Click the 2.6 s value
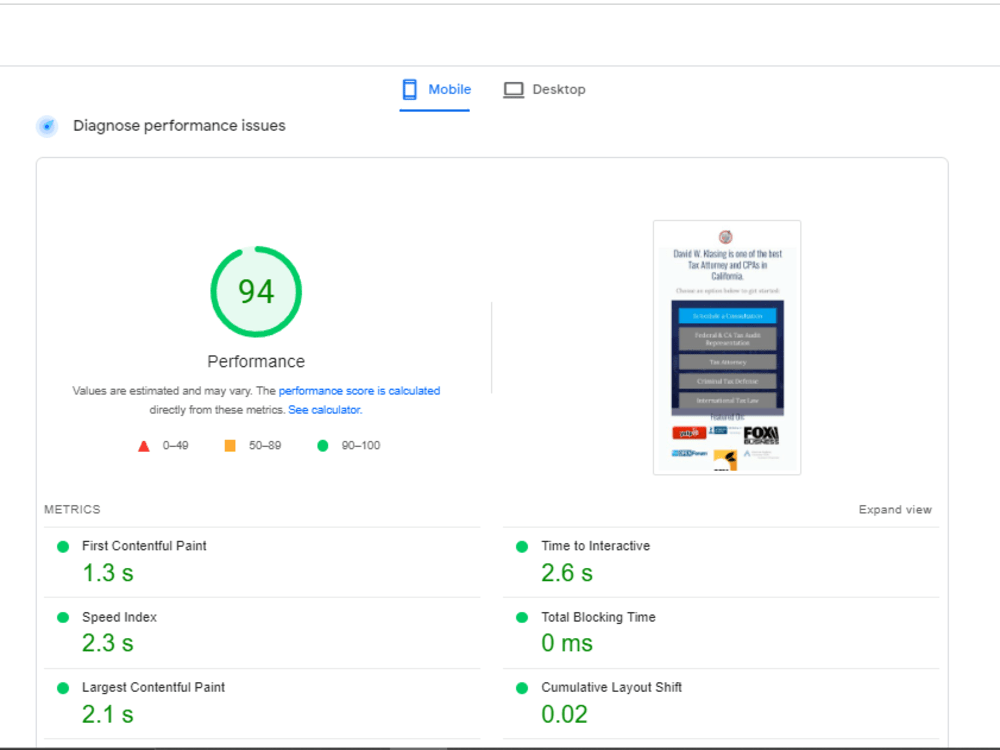This screenshot has height=750, width=1000. click(x=567, y=573)
